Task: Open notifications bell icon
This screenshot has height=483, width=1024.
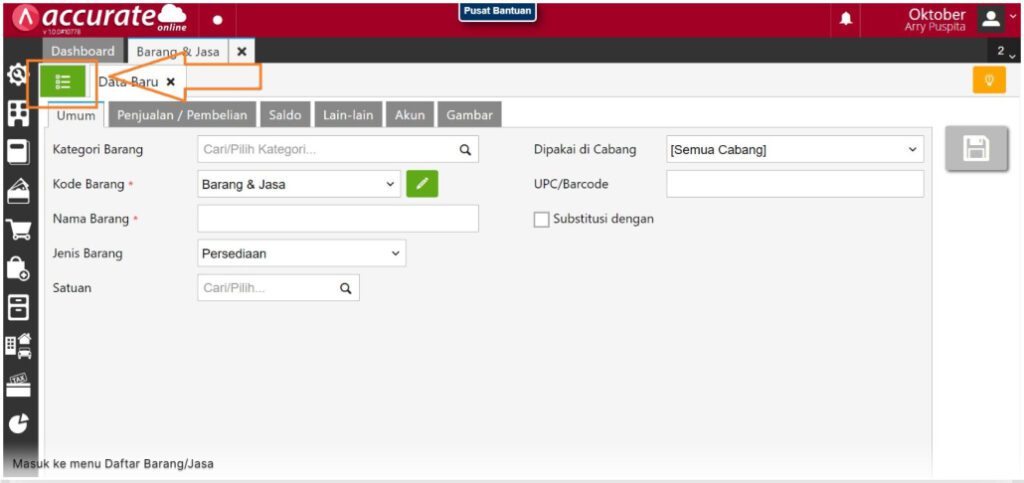Action: click(845, 19)
